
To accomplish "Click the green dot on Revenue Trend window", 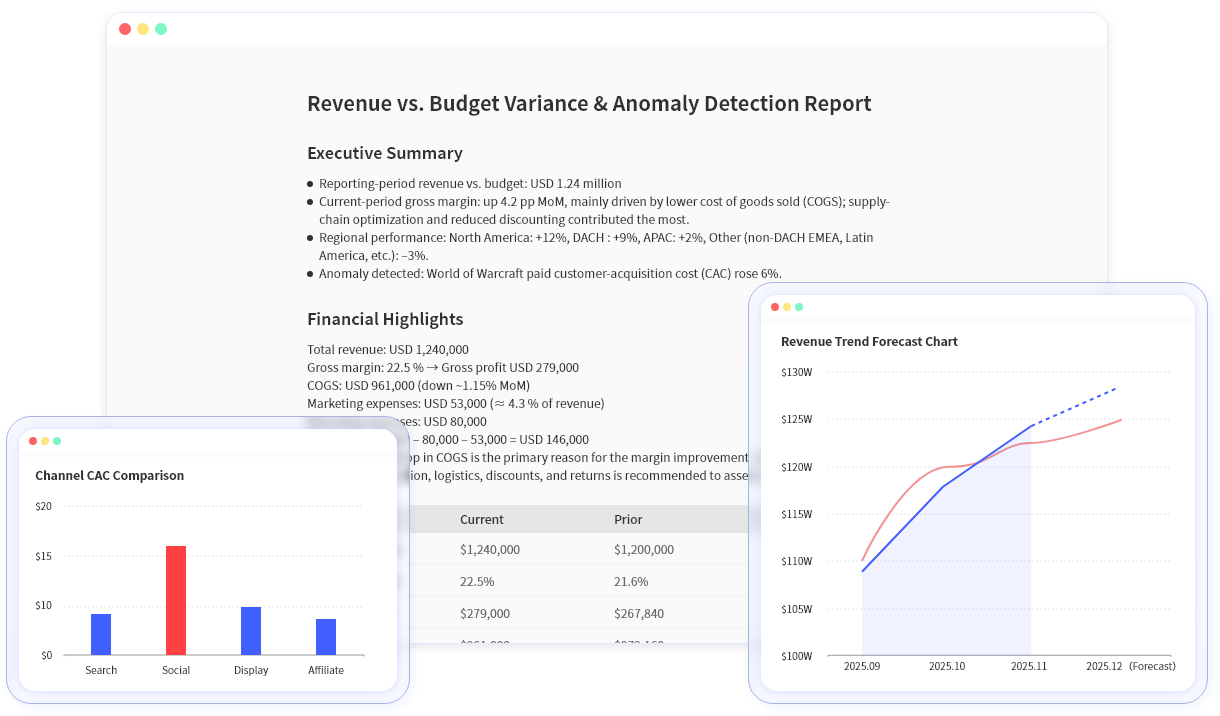I will [x=799, y=308].
